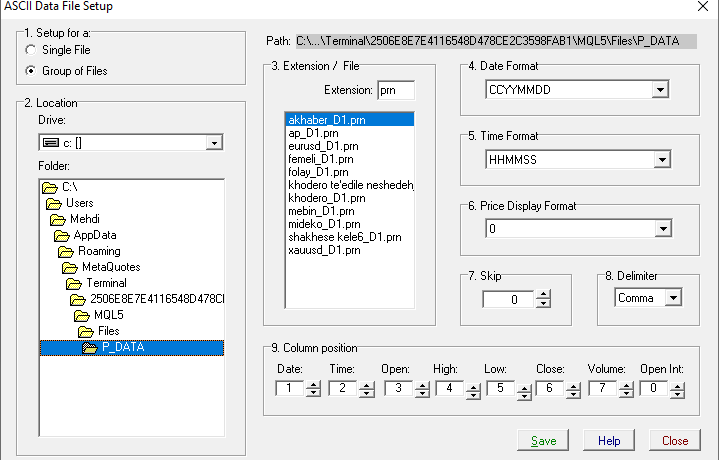Select ap_D1.prn in the file list
This screenshot has width=719, height=460.
coord(349,133)
